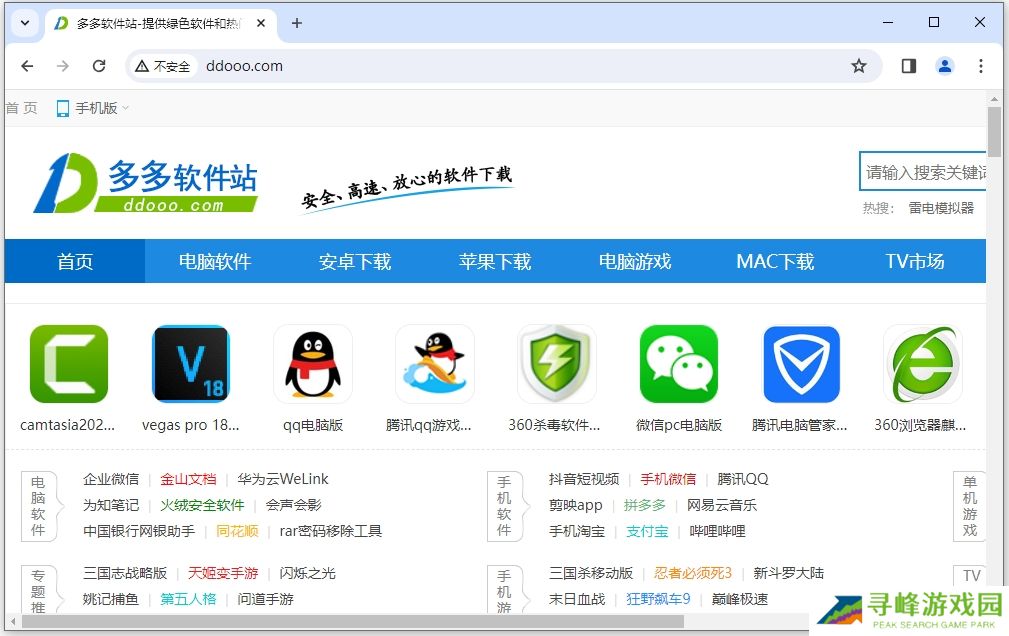
Task: Open the Chrome three-dot menu
Action: tap(980, 66)
